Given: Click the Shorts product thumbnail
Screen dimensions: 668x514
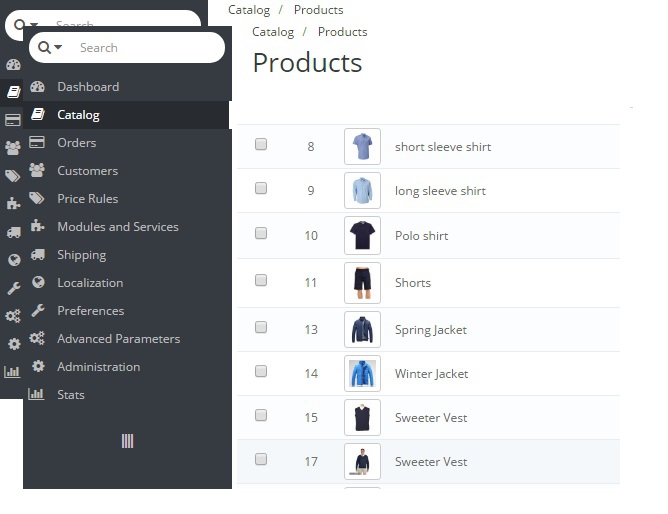Looking at the screenshot, I should pos(362,283).
